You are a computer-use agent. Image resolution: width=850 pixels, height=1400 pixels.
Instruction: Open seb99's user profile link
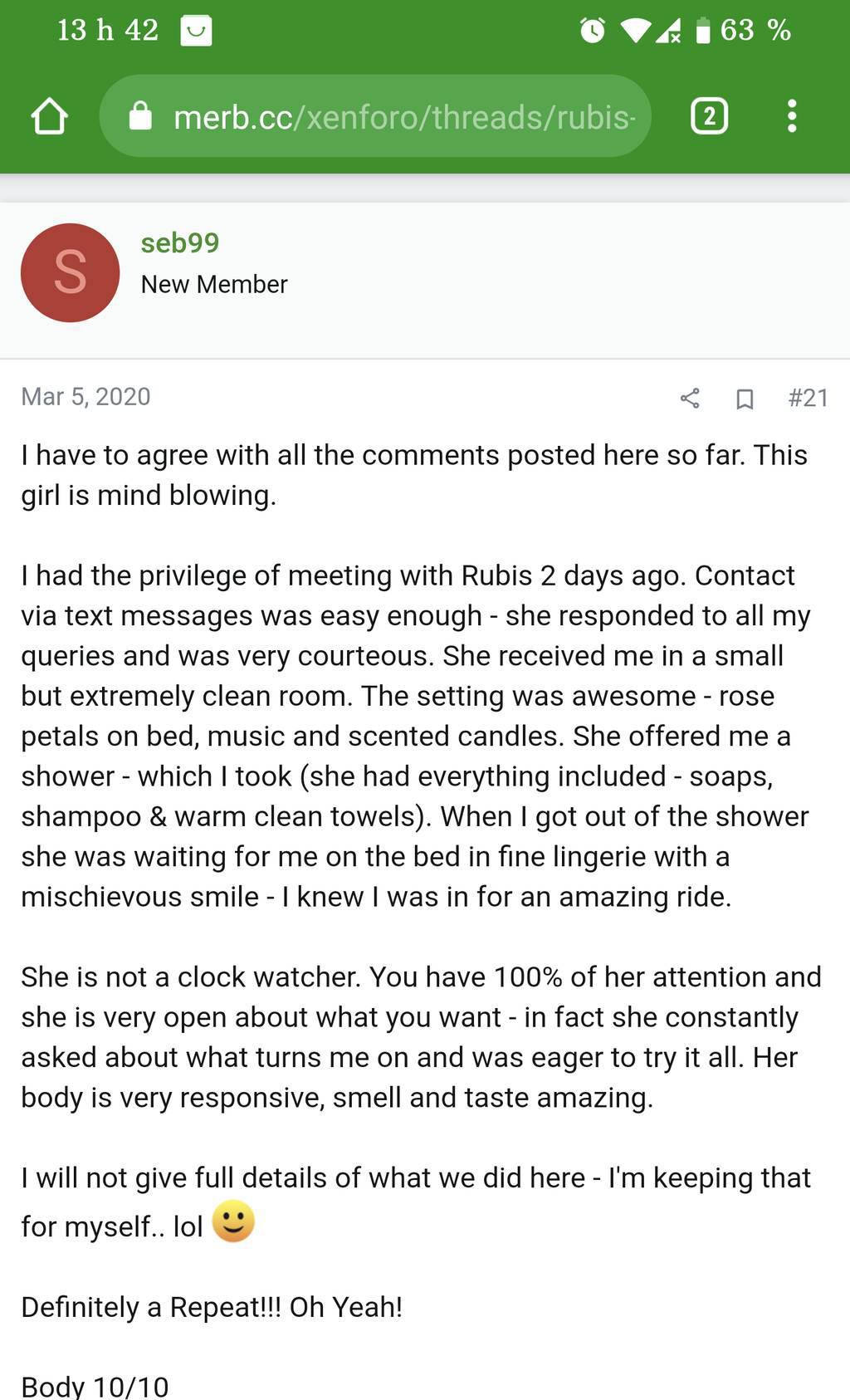pyautogui.click(x=180, y=242)
